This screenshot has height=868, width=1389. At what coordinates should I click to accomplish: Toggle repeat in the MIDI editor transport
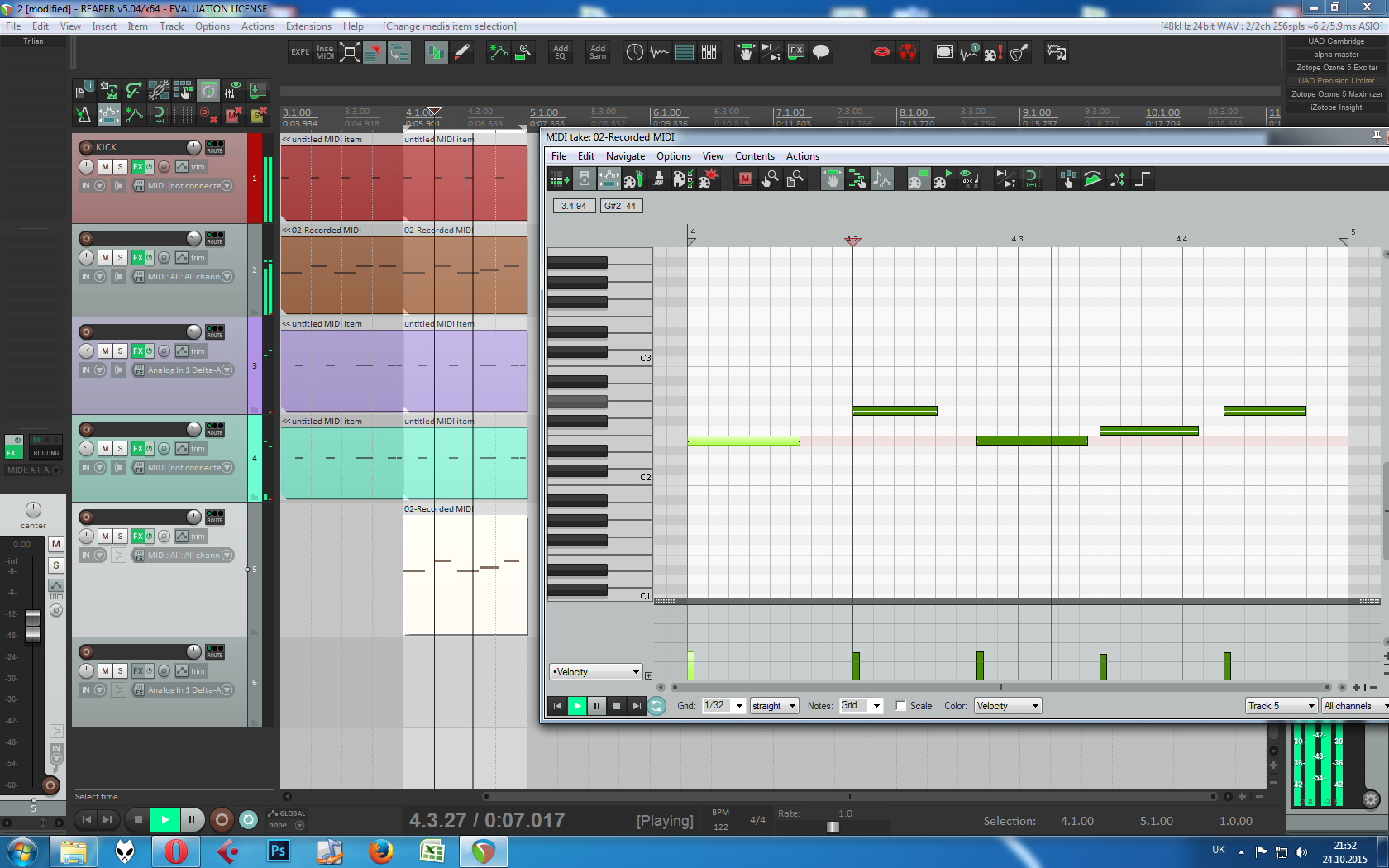point(656,706)
